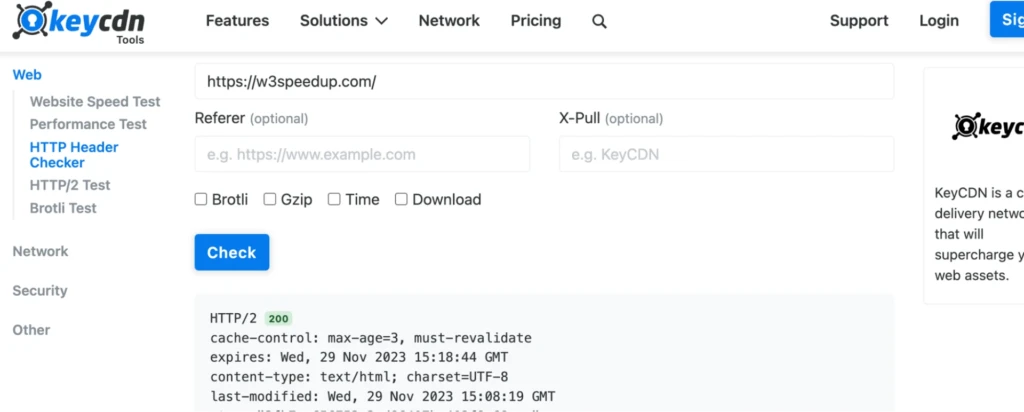Open Website Speed Test tool
The image size is (1024, 412).
coord(95,101)
